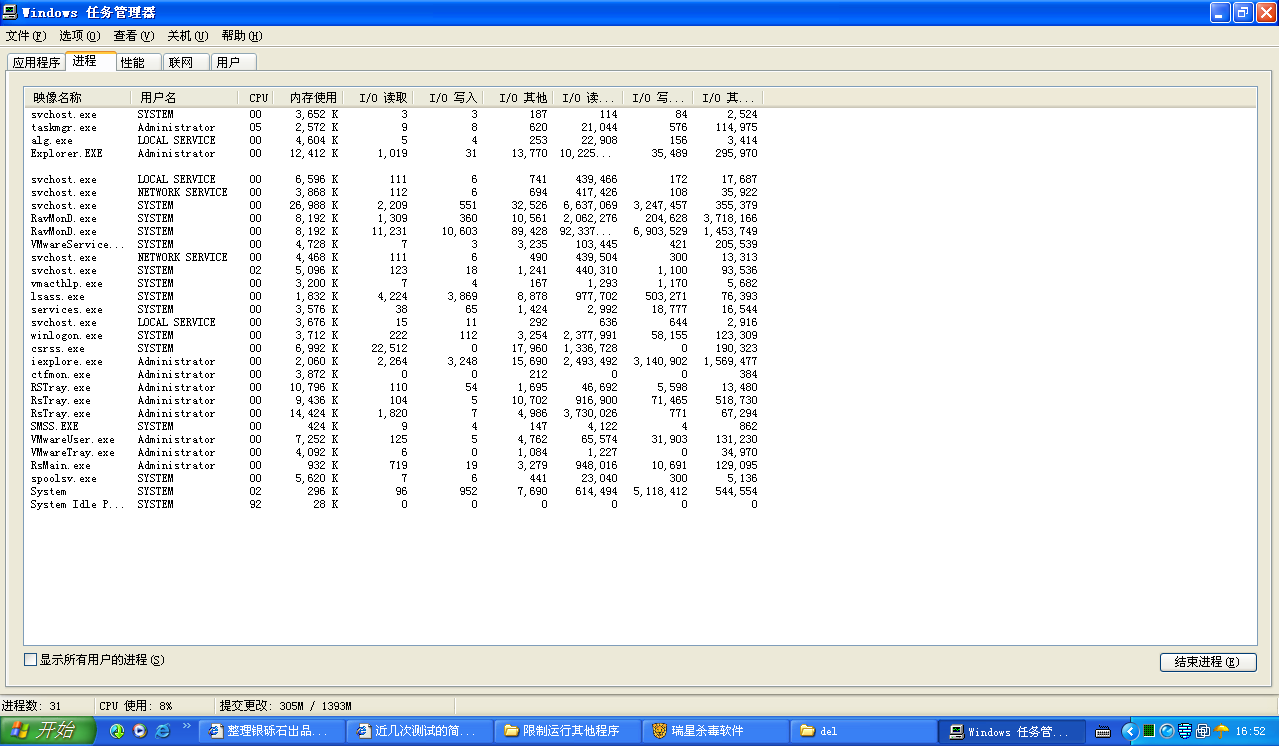
Task: Select the services.exe process row
Action: coord(395,310)
